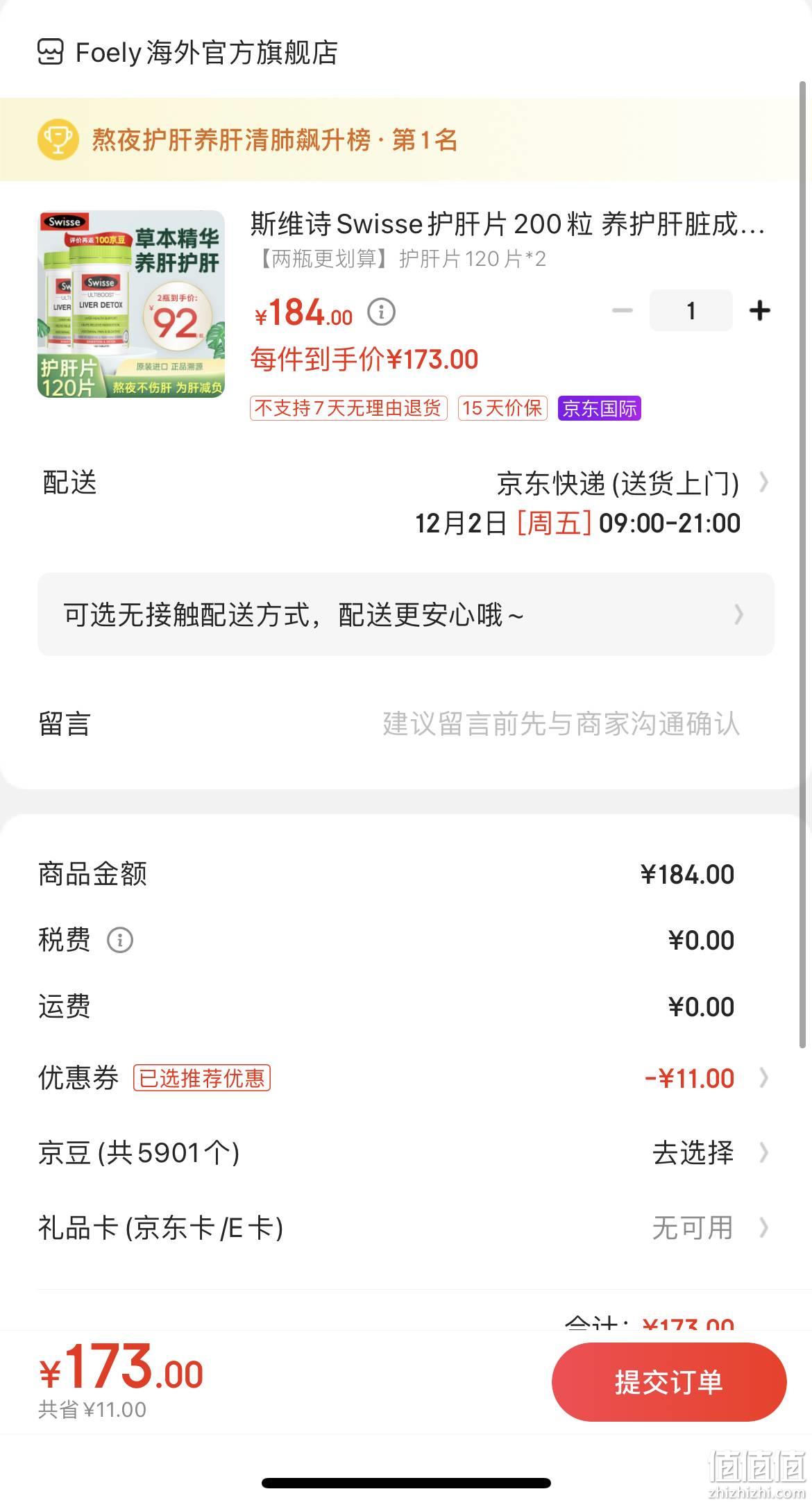
Task: Increase quantity with the plus button
Action: 760,310
